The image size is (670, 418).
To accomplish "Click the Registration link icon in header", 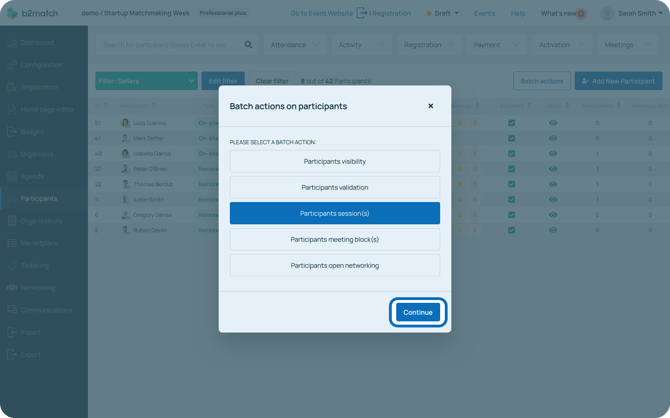I will [x=362, y=13].
